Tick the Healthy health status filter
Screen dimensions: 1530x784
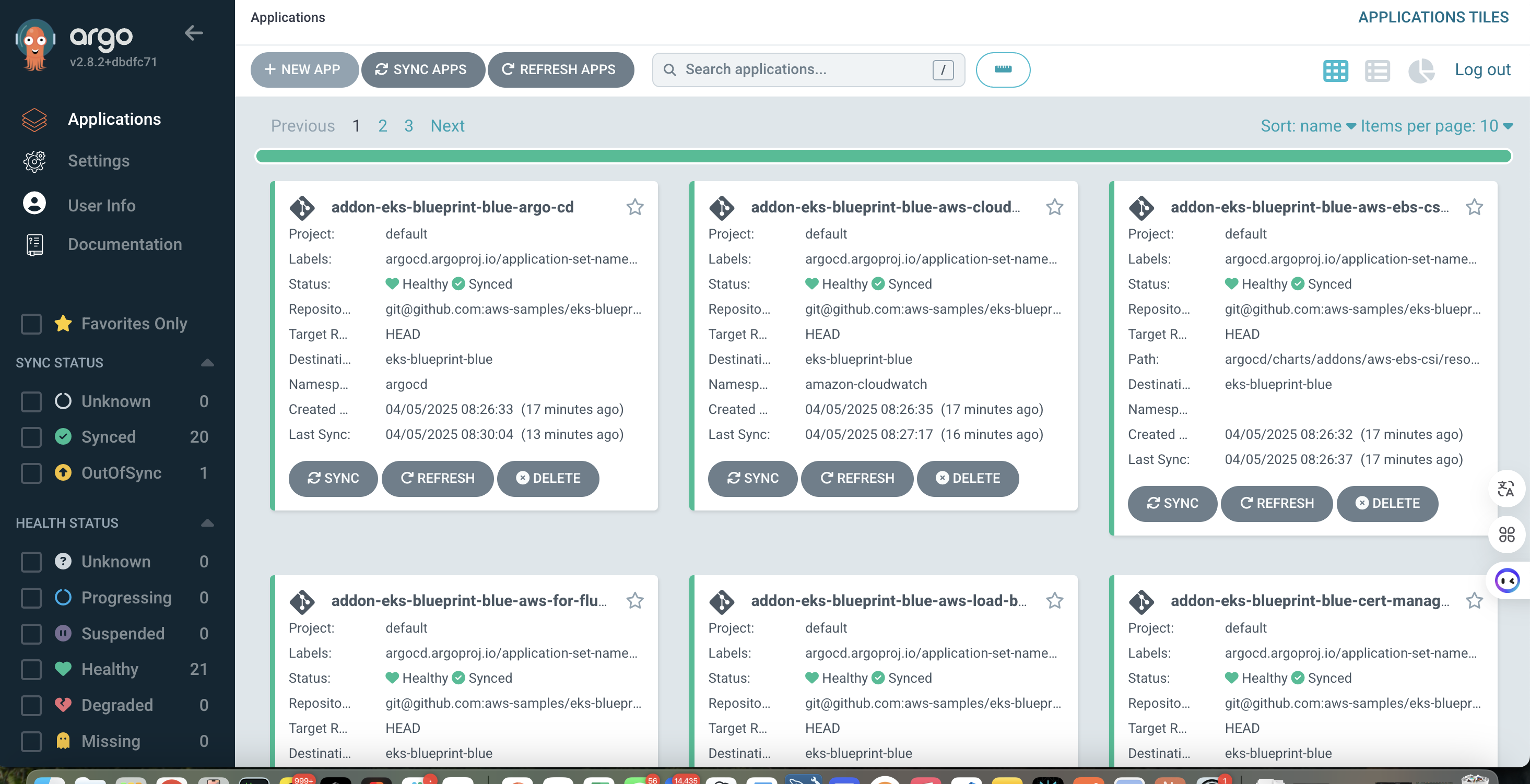pos(31,670)
